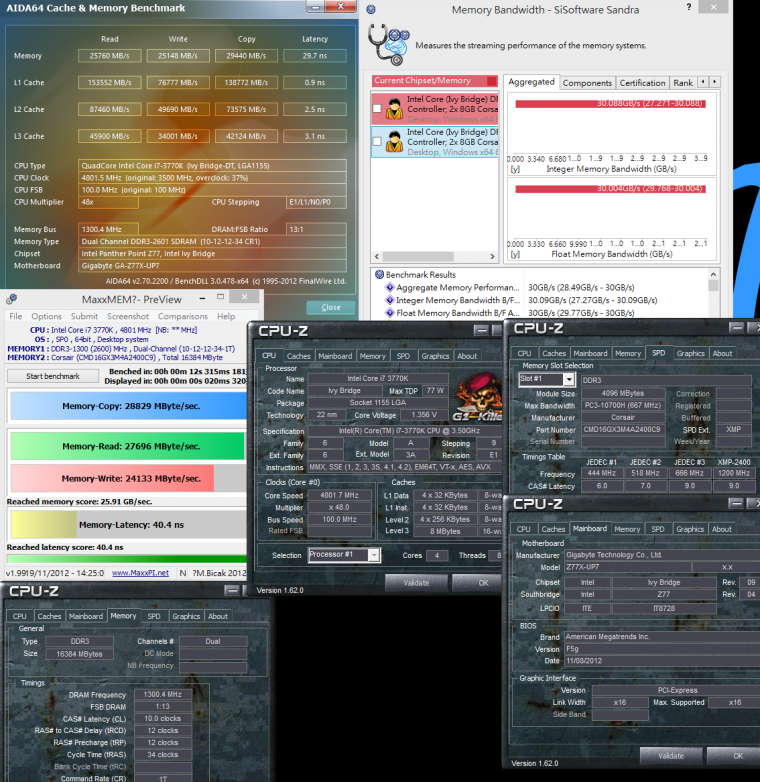The height and width of the screenshot is (782, 760).
Task: Click the G1-Killer skull logo in CPU-Z
Action: [477, 397]
